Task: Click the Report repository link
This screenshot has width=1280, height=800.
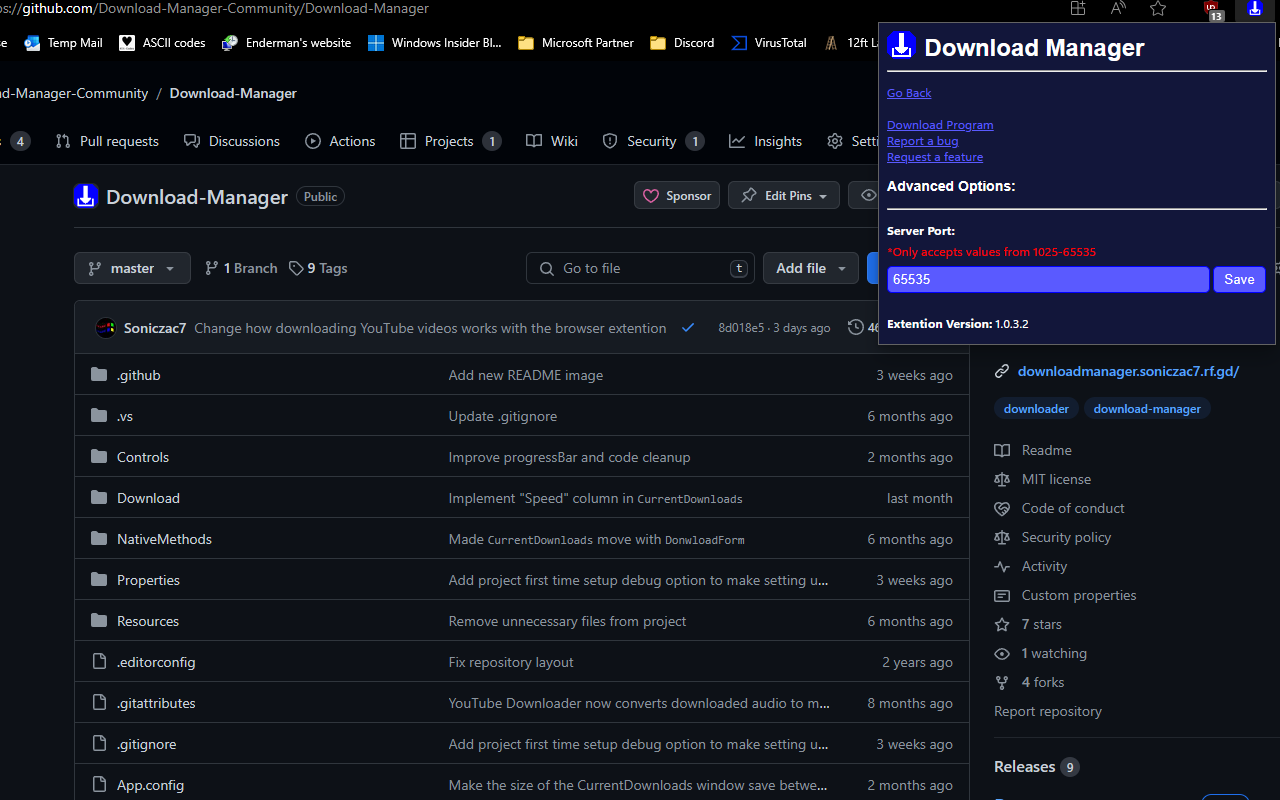Action: (1048, 712)
